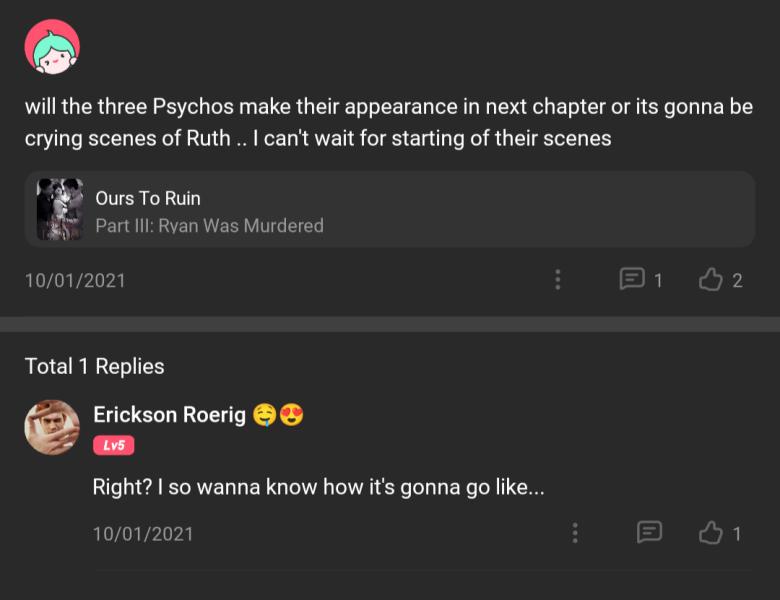Tap the Total 1 Replies heading
The height and width of the screenshot is (600, 780).
(94, 366)
